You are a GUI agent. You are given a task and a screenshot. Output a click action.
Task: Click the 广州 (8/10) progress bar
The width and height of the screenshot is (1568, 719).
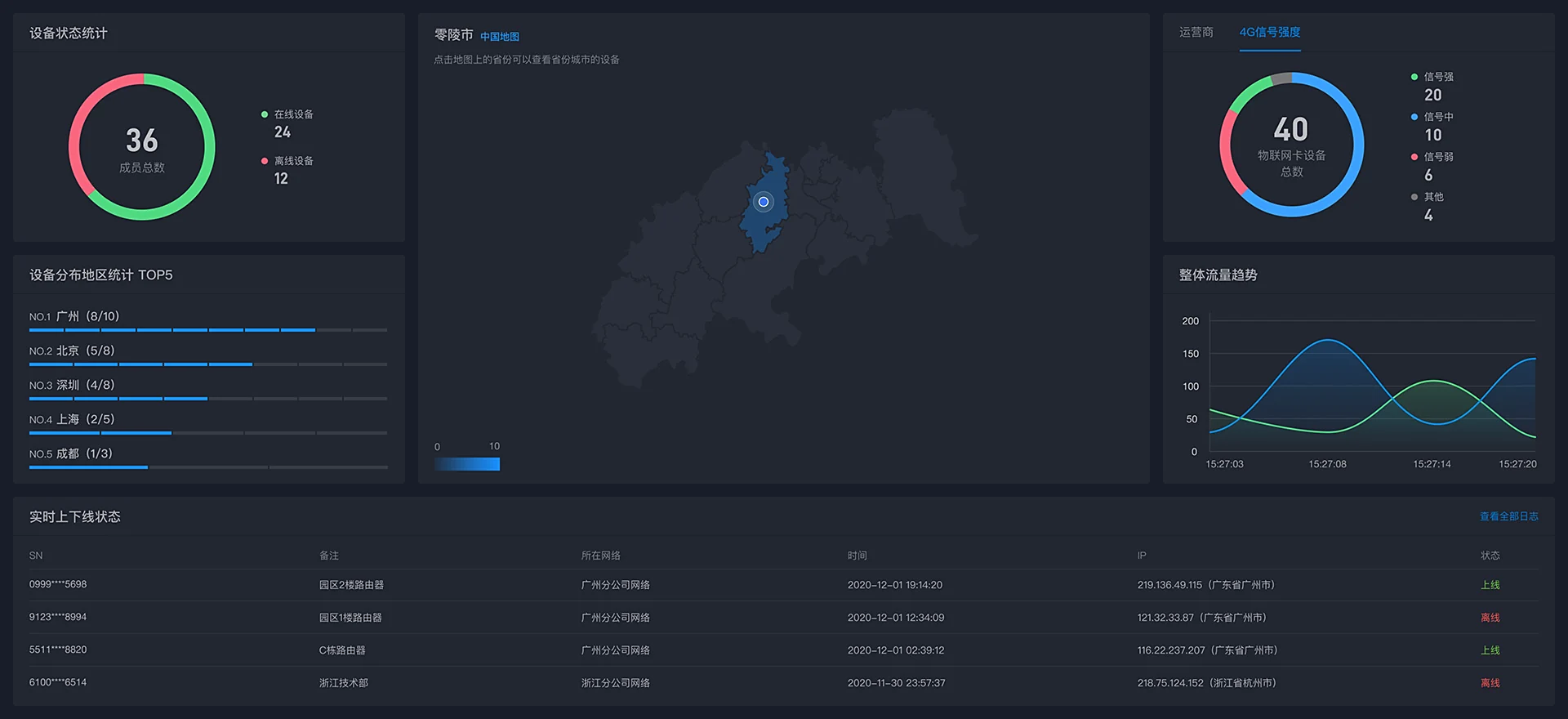[207, 330]
